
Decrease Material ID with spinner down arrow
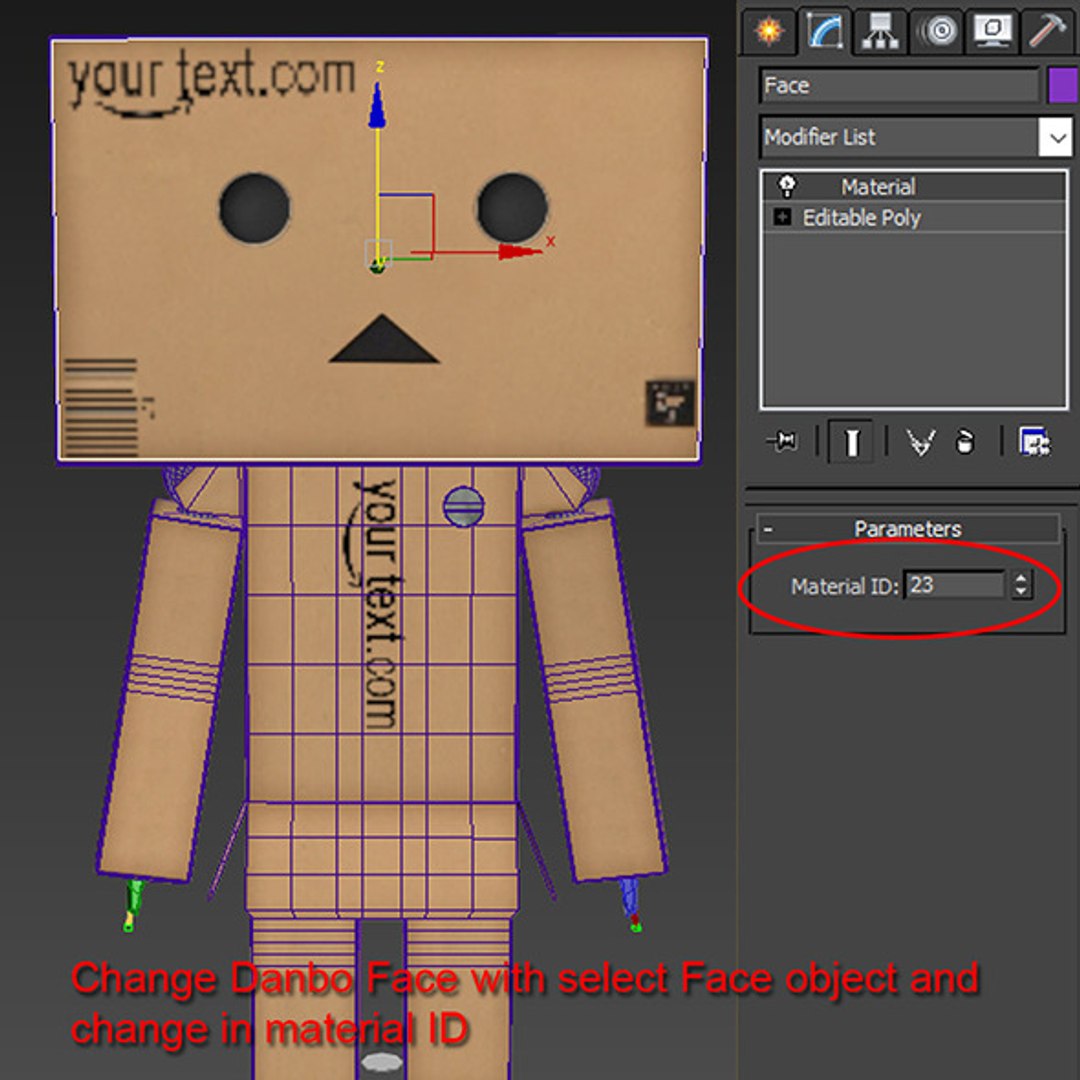pos(1021,592)
